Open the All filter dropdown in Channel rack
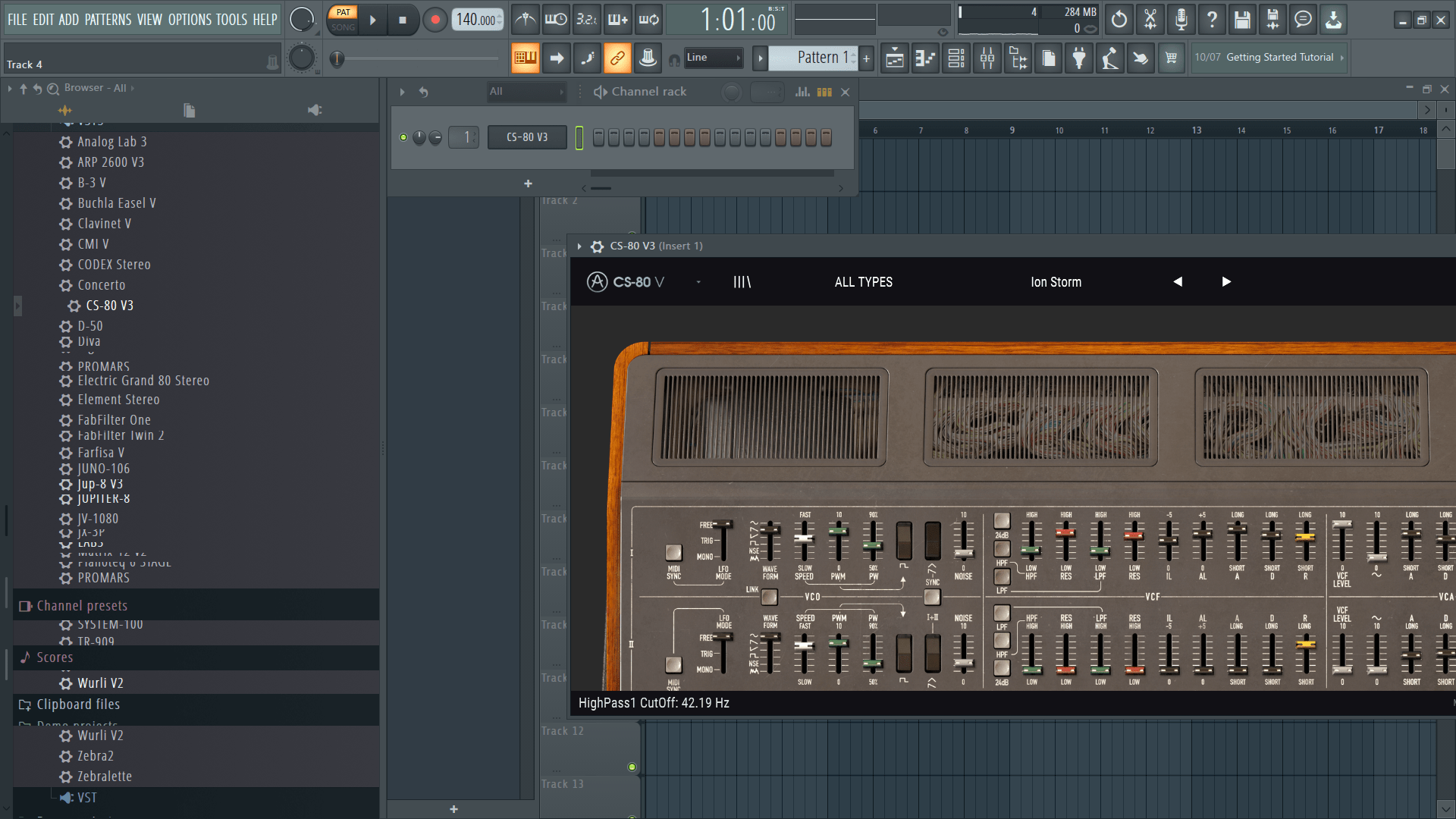Screen dimensions: 1456x819 tap(526, 91)
